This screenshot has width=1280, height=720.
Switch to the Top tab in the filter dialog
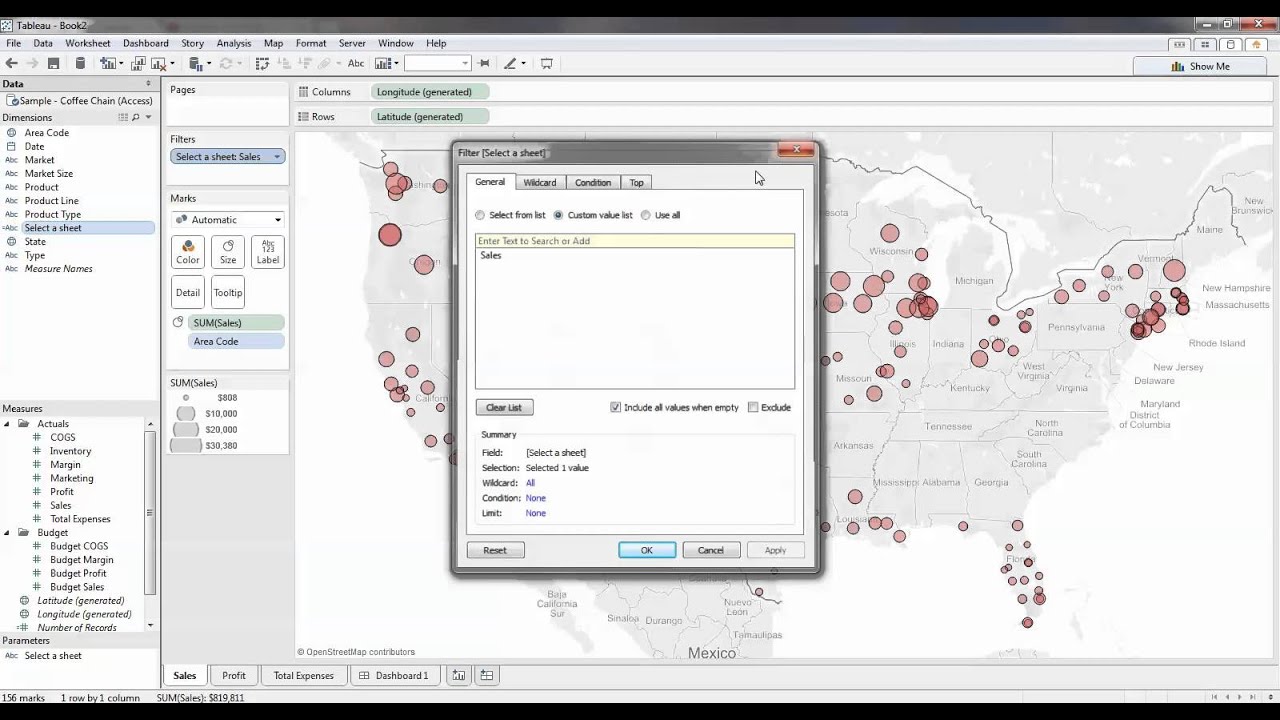pos(637,182)
